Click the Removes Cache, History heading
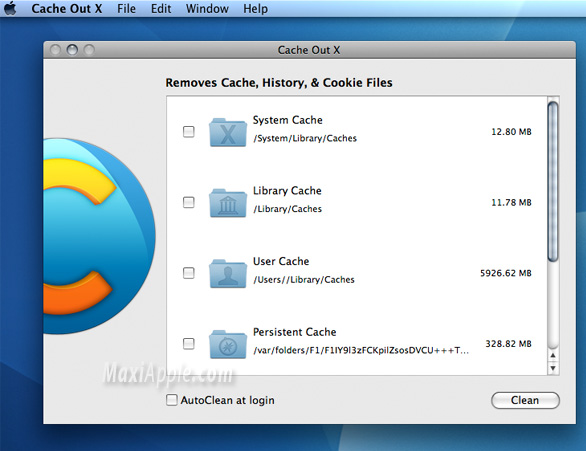Screen dimensions: 586x451 click(x=279, y=83)
